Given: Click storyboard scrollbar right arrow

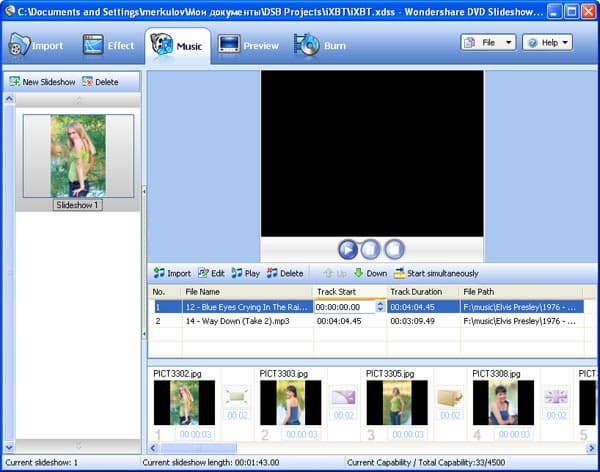Looking at the screenshot, I should click(x=591, y=448).
